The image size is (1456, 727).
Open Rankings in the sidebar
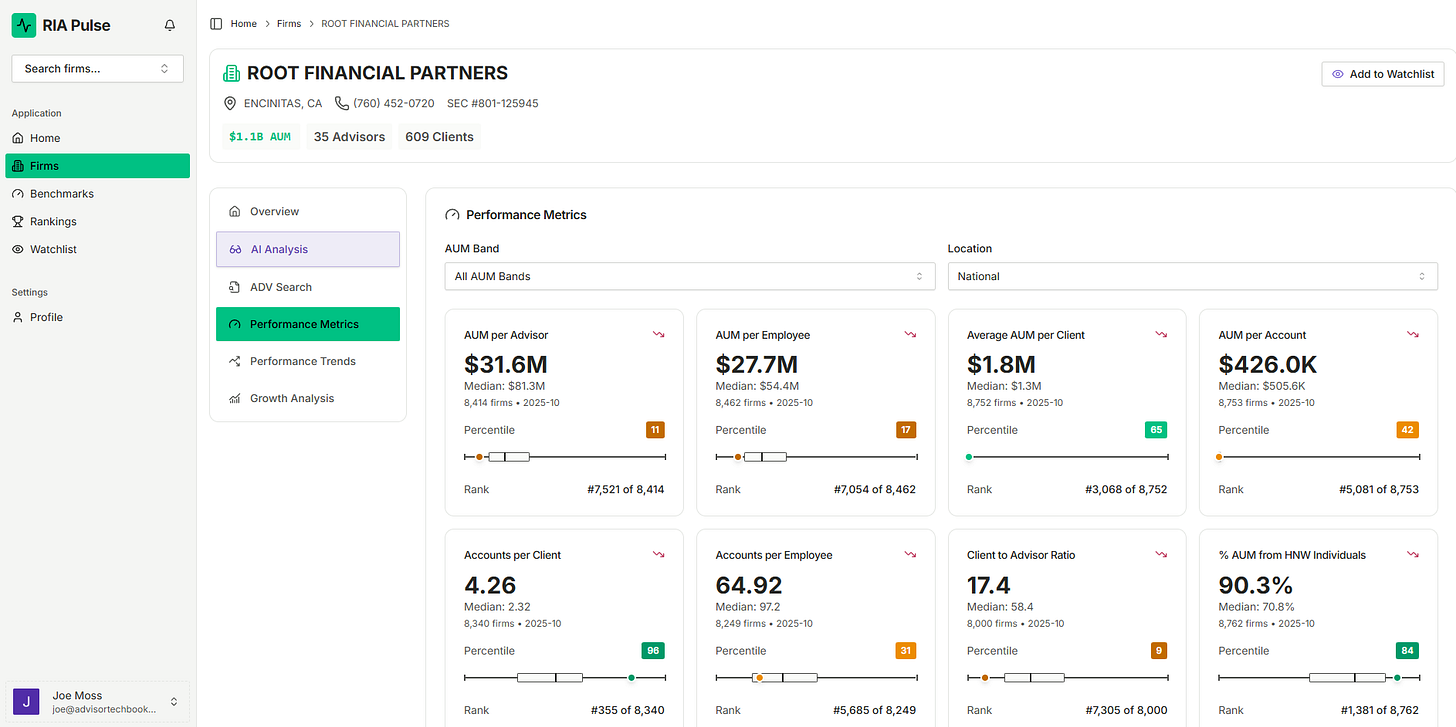click(97, 221)
